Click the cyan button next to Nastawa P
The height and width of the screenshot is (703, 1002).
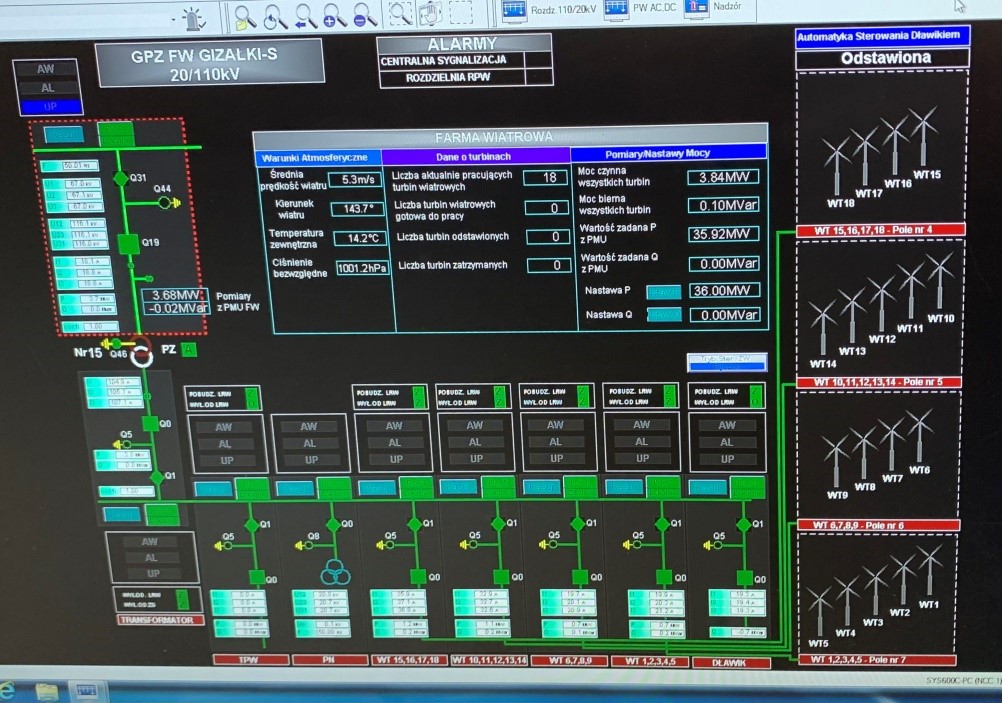pos(663,292)
